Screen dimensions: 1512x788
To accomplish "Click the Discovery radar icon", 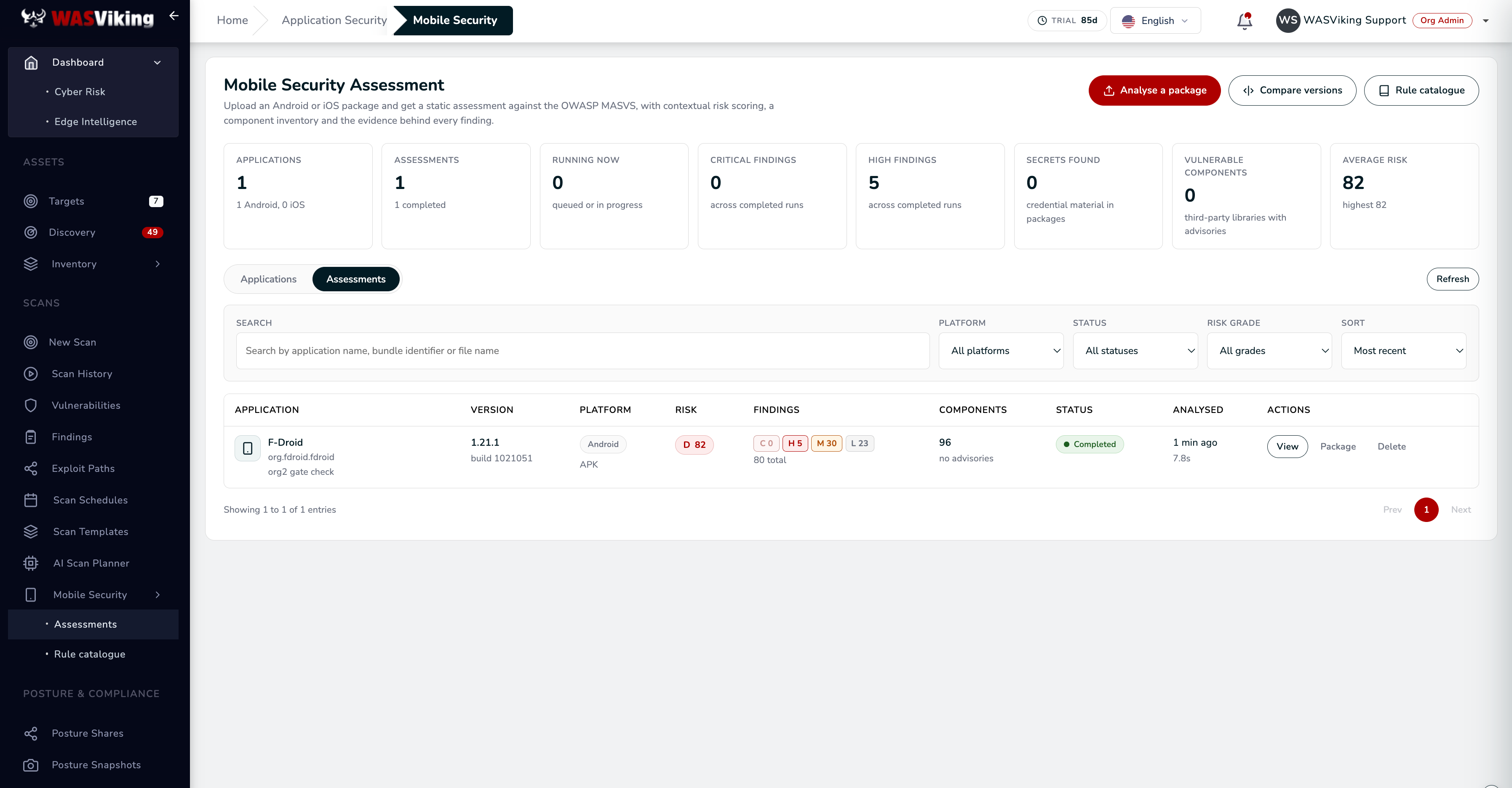I will (x=30, y=232).
